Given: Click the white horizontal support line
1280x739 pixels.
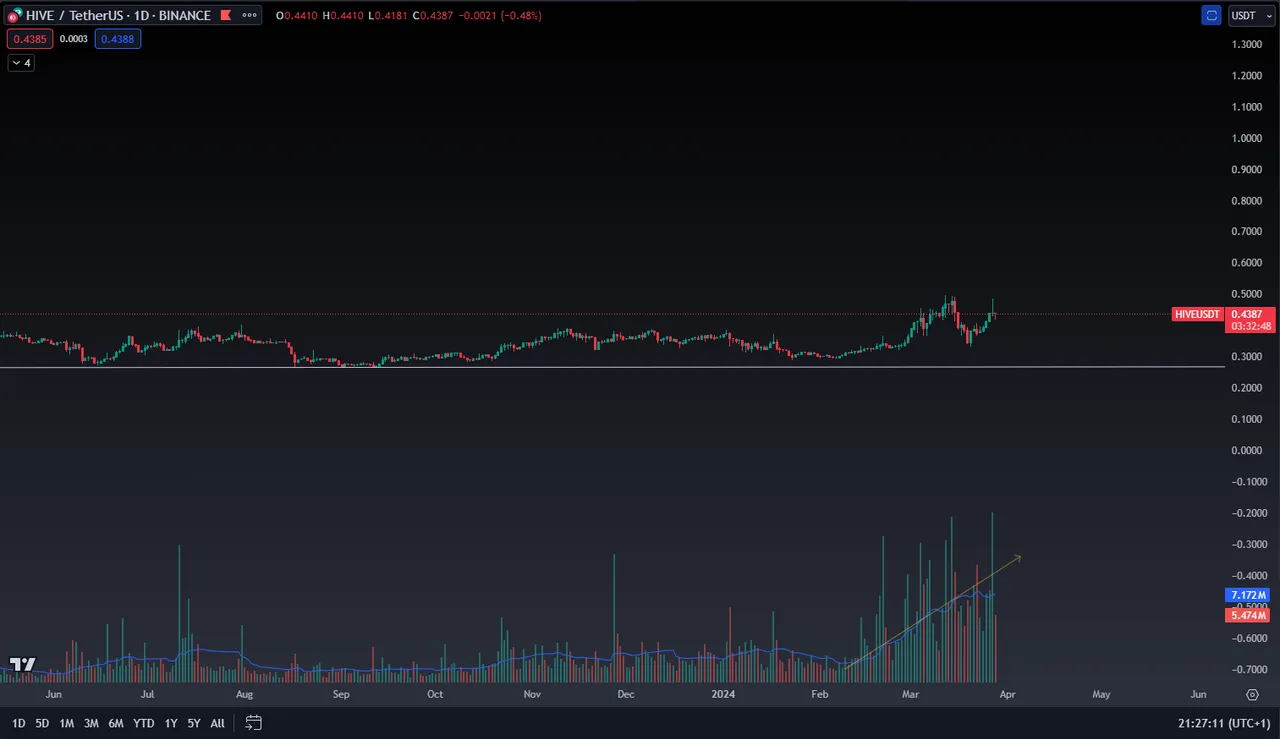Looking at the screenshot, I should (612, 367).
